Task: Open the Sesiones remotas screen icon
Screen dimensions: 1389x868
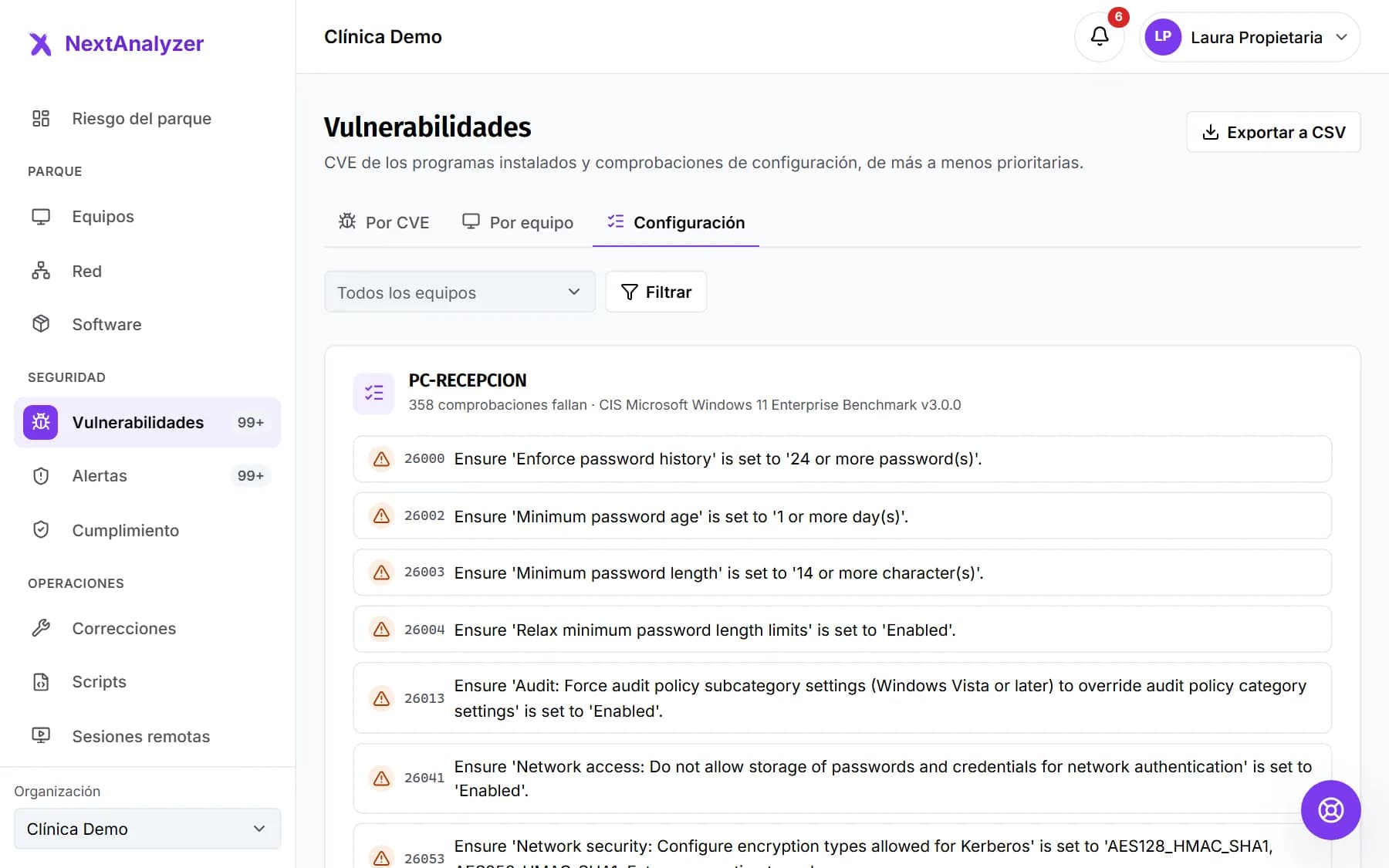Action: coord(41,736)
